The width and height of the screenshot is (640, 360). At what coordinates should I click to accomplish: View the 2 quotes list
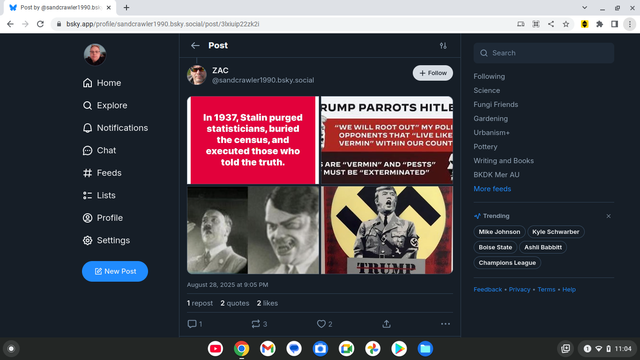[x=235, y=303]
